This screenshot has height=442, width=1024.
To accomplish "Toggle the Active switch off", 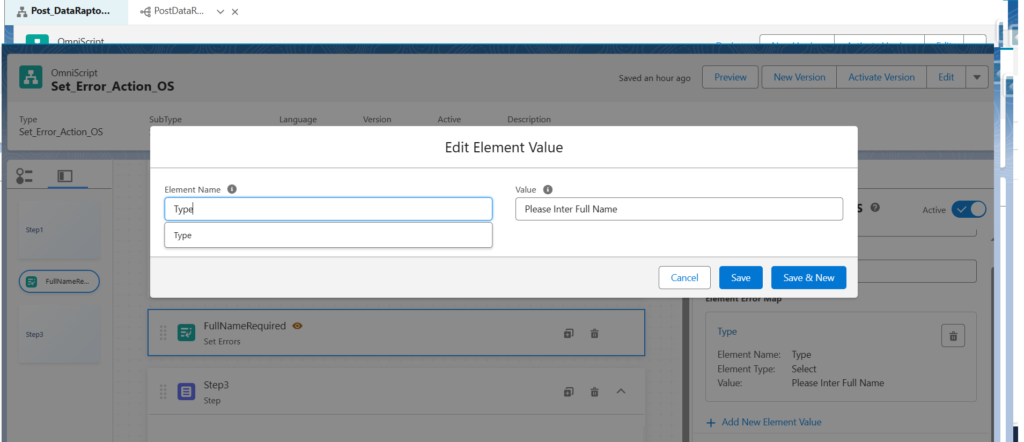I will pyautogui.click(x=968, y=210).
